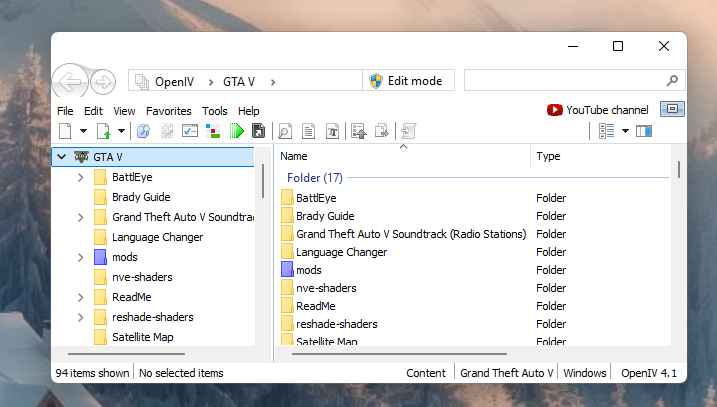
Task: Click the copy documents arrow icon
Action: tap(381, 131)
